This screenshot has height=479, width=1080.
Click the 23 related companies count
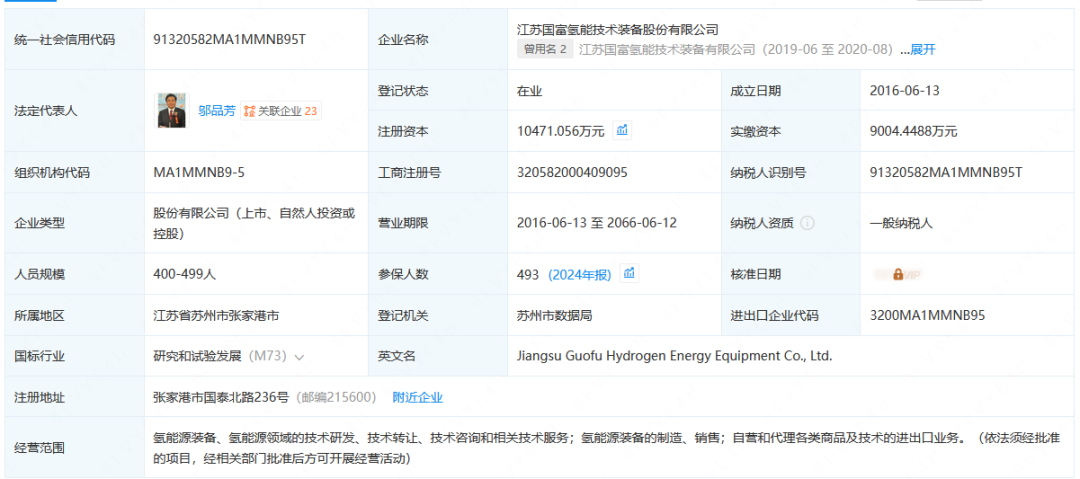coord(311,111)
